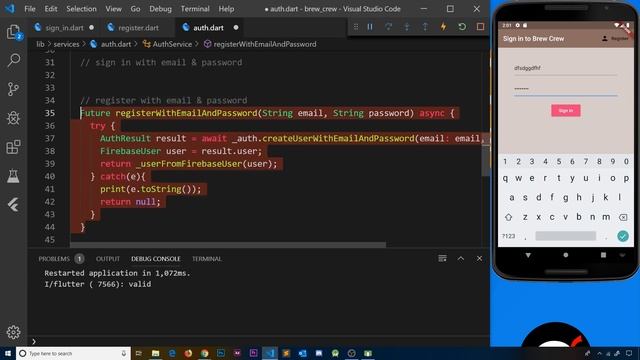Open the Test flask view in the activity bar

tap(13, 176)
